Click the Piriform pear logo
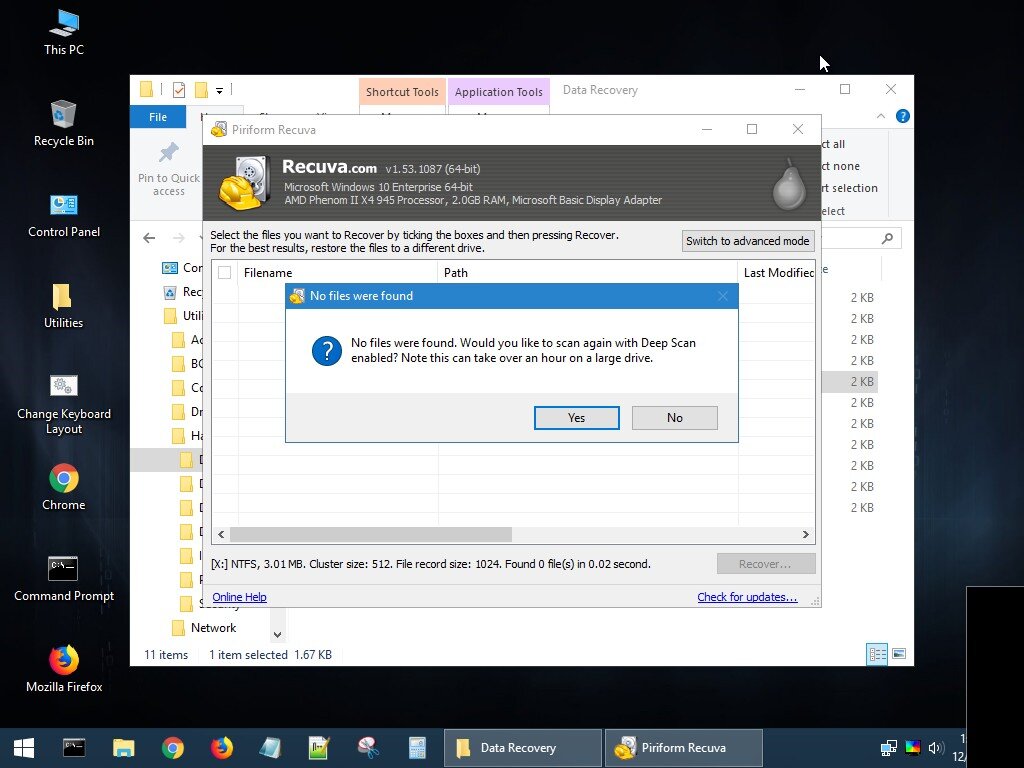 tap(789, 184)
